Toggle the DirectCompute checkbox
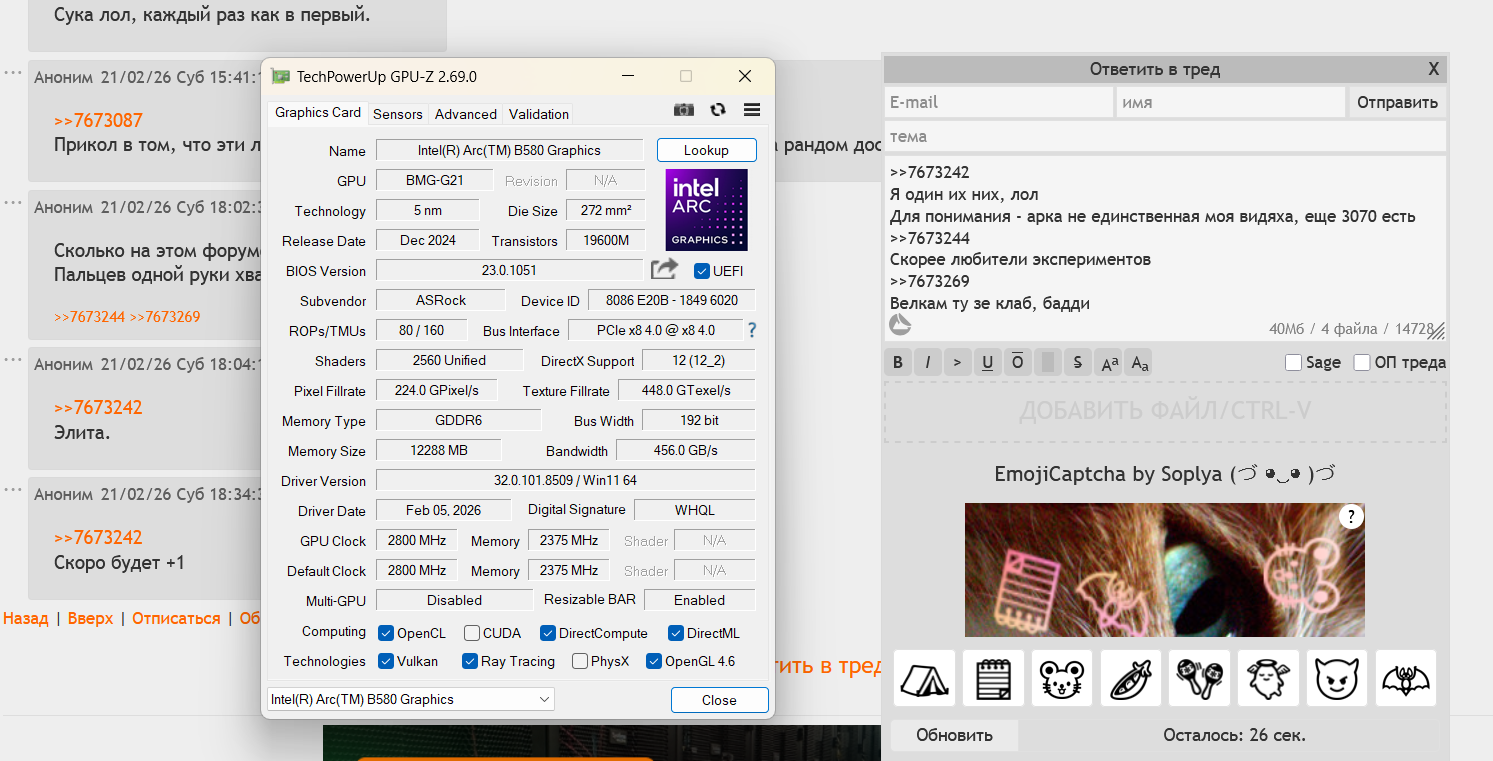The image size is (1493, 761). pyautogui.click(x=548, y=633)
